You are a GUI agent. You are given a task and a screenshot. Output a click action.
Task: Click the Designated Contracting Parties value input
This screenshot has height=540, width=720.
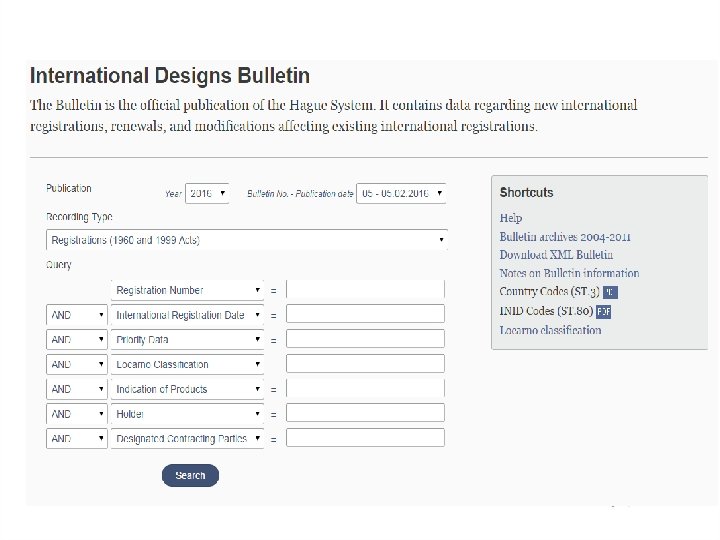[365, 438]
